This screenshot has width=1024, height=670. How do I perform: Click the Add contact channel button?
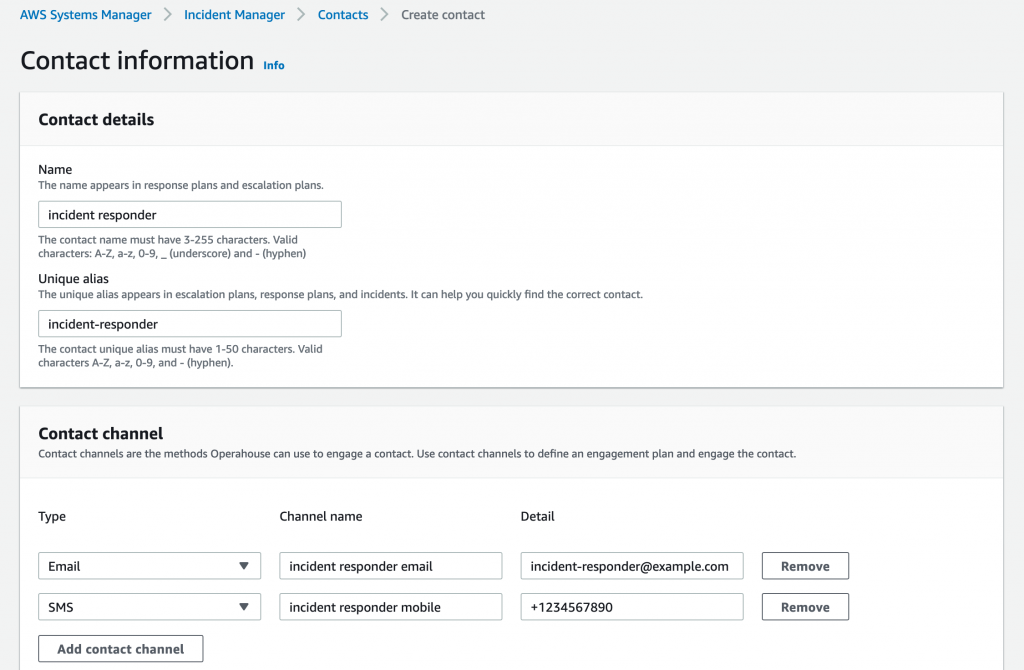[x=120, y=648]
